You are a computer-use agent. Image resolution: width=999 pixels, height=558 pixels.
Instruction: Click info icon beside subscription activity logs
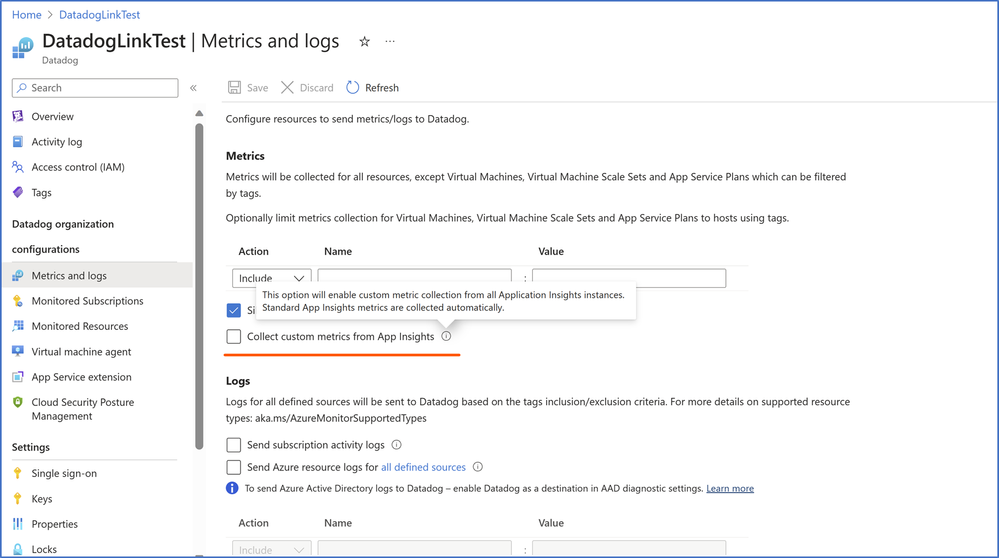click(397, 445)
